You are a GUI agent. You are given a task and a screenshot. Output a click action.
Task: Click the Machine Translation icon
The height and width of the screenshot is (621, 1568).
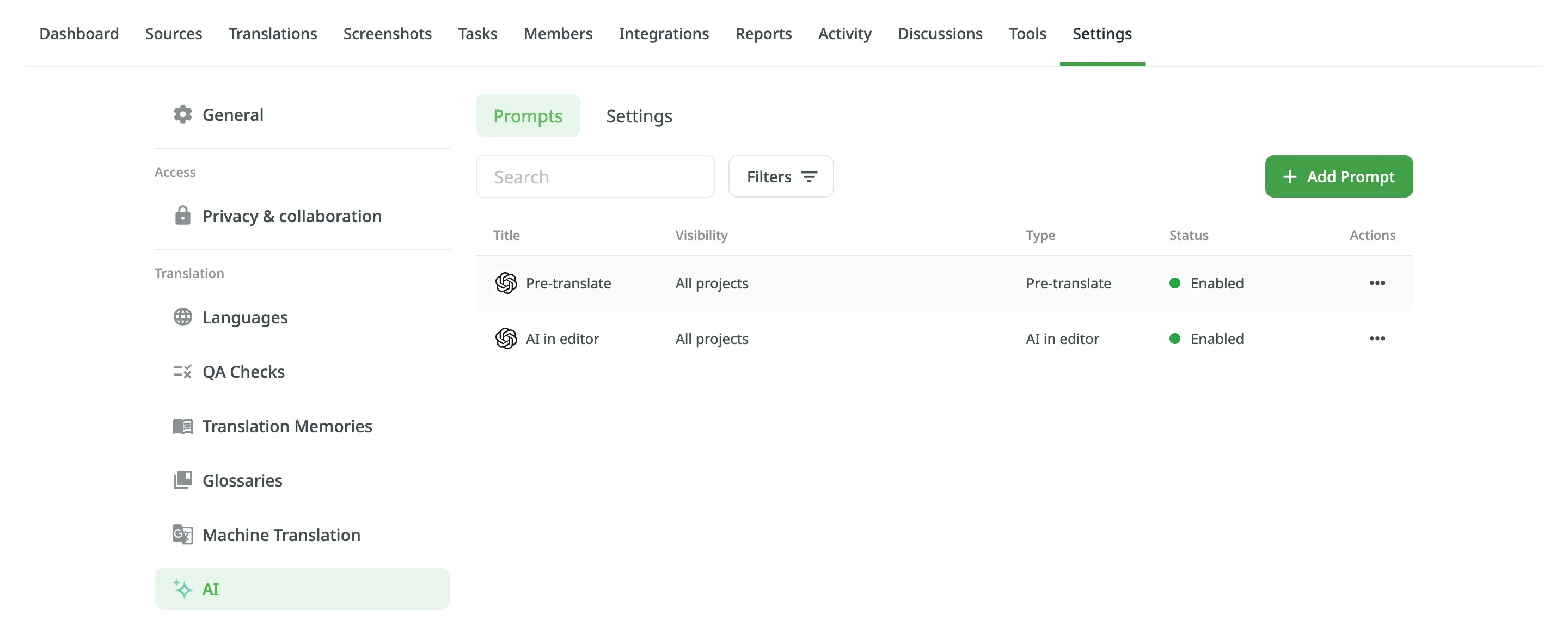183,534
